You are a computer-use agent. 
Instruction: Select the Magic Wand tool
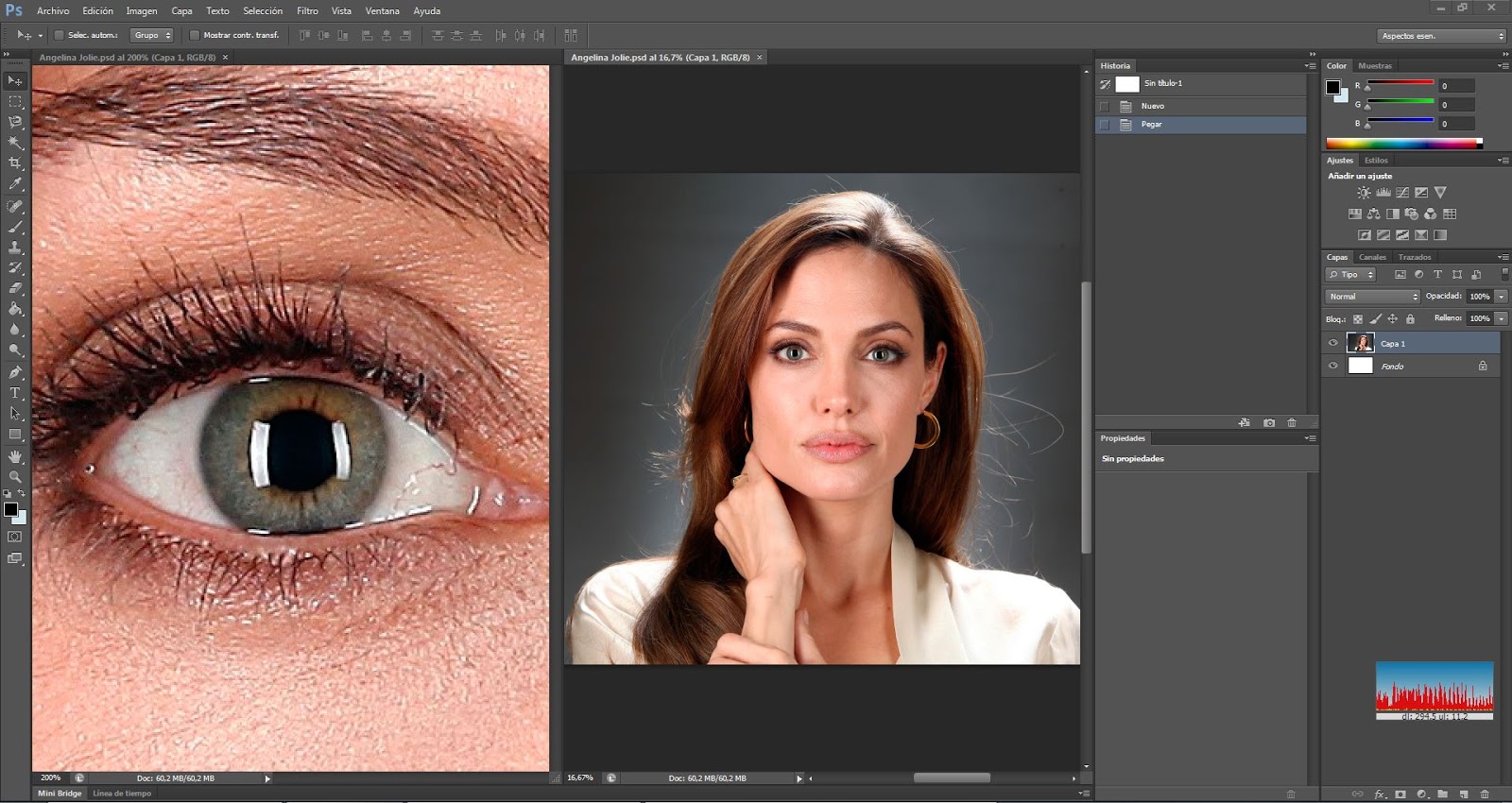(x=15, y=144)
